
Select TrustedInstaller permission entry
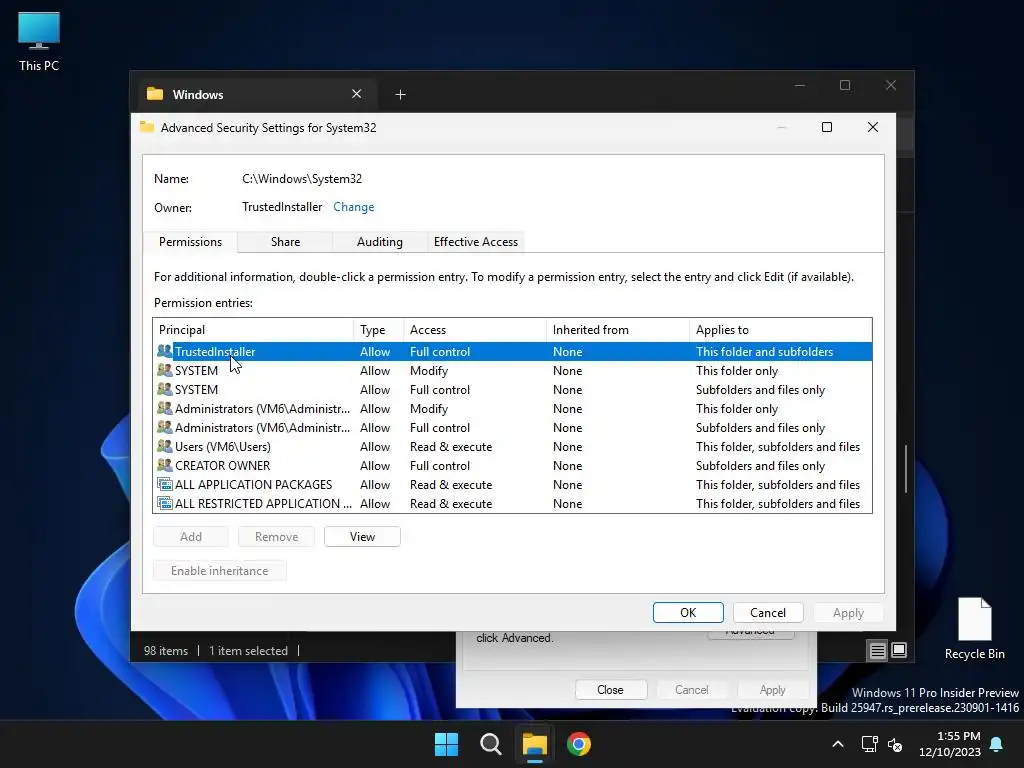click(513, 351)
